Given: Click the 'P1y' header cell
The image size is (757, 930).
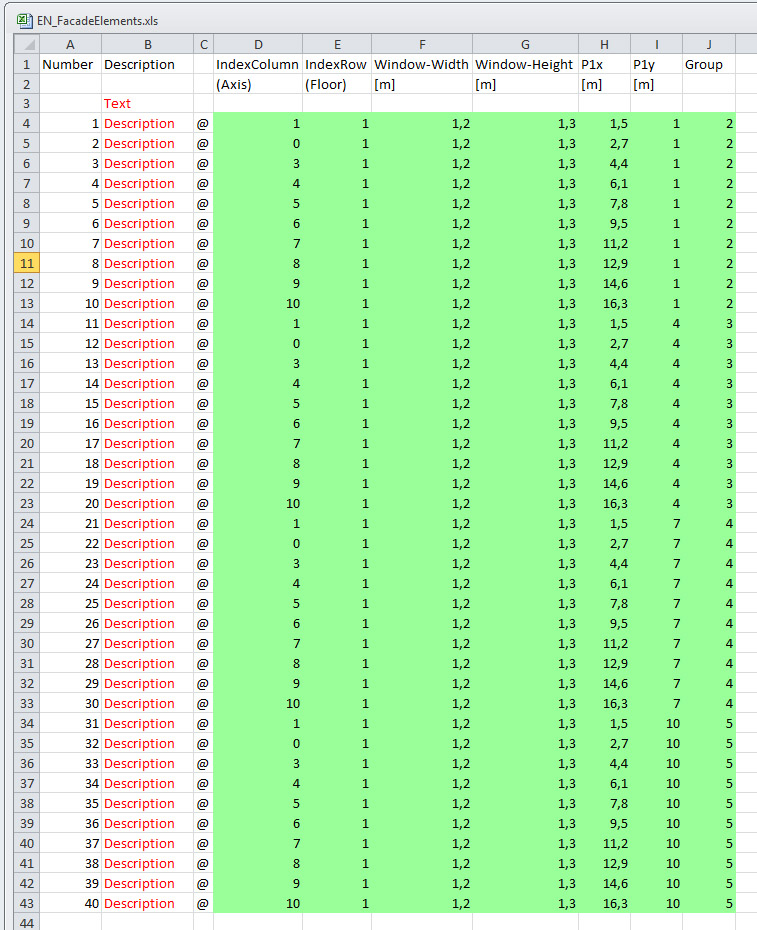Looking at the screenshot, I should 656,64.
